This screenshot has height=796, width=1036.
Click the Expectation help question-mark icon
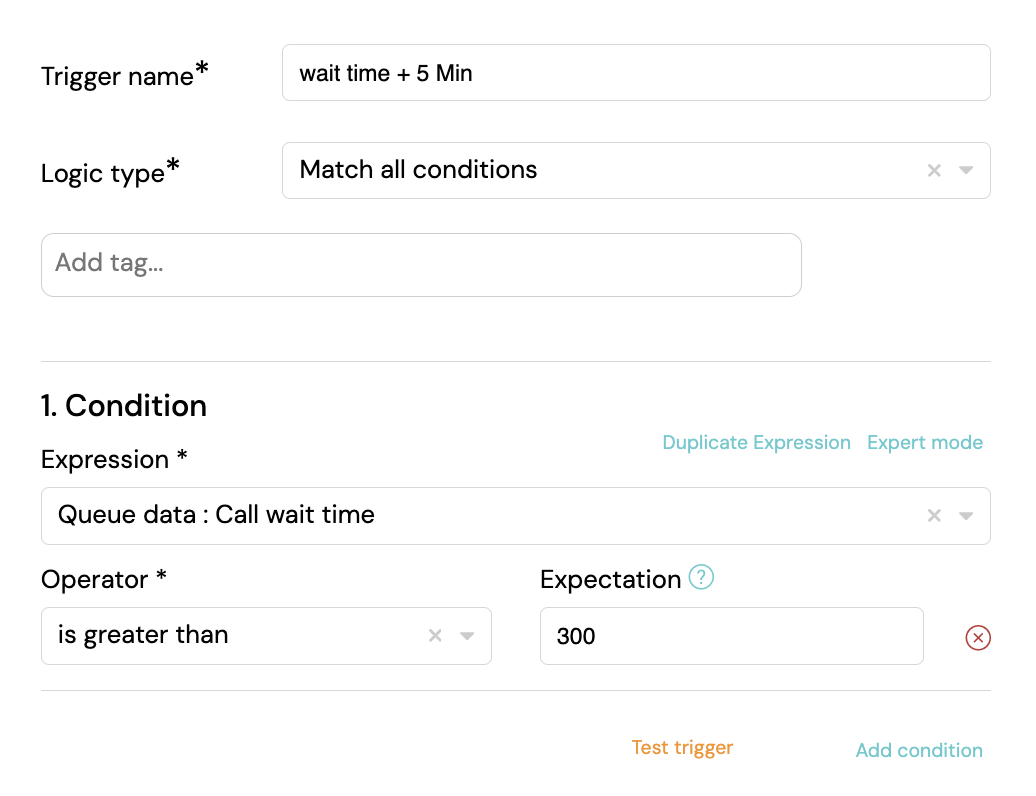(x=701, y=577)
